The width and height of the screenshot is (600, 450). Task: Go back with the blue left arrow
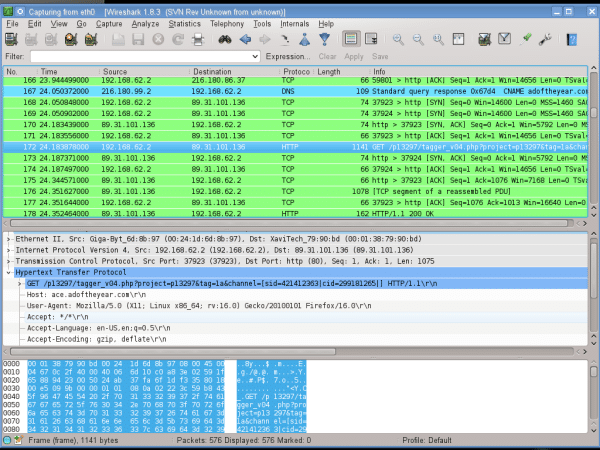[245, 39]
